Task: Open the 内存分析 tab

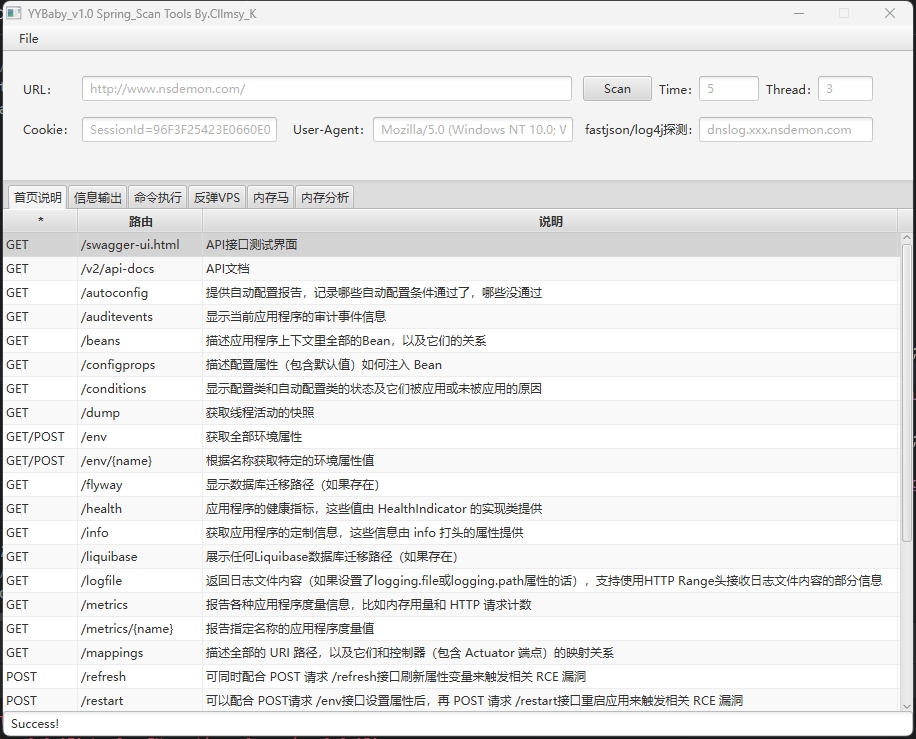Action: pos(325,198)
